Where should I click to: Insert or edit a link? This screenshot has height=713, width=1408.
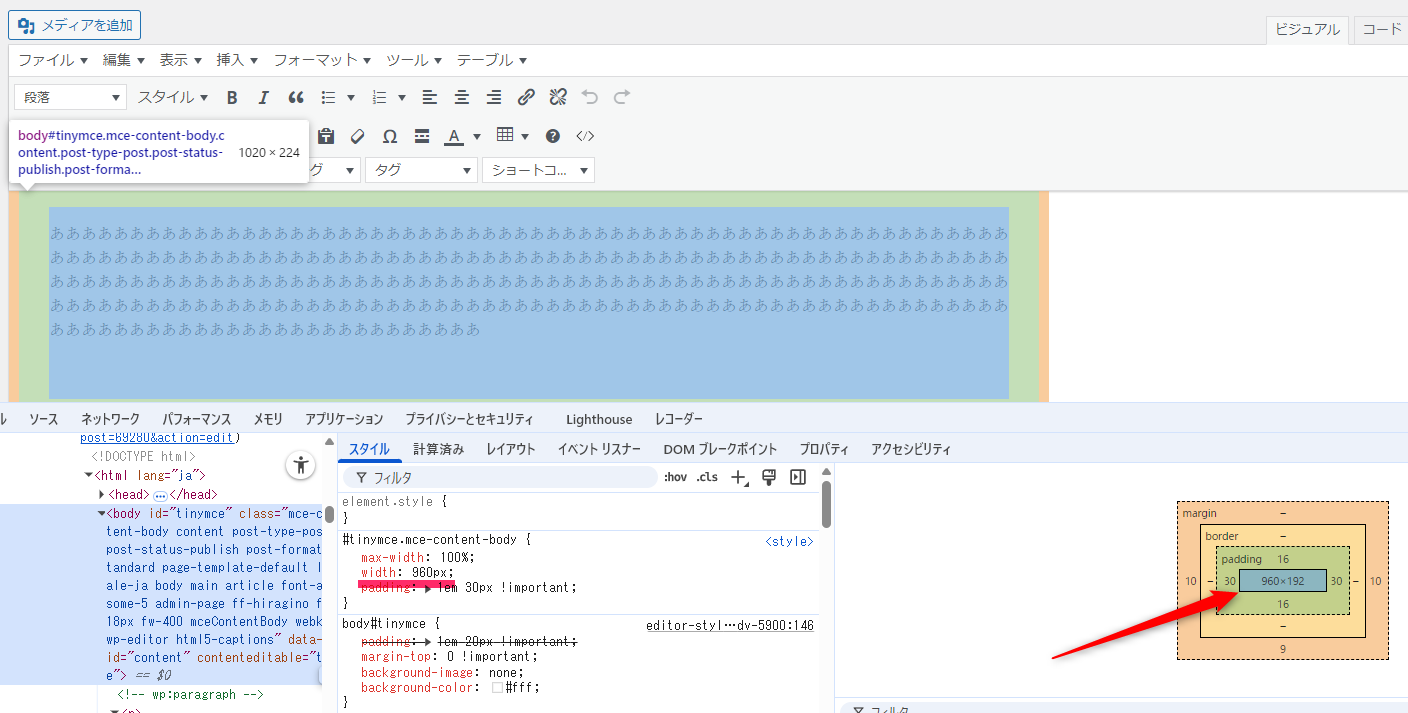click(x=526, y=97)
